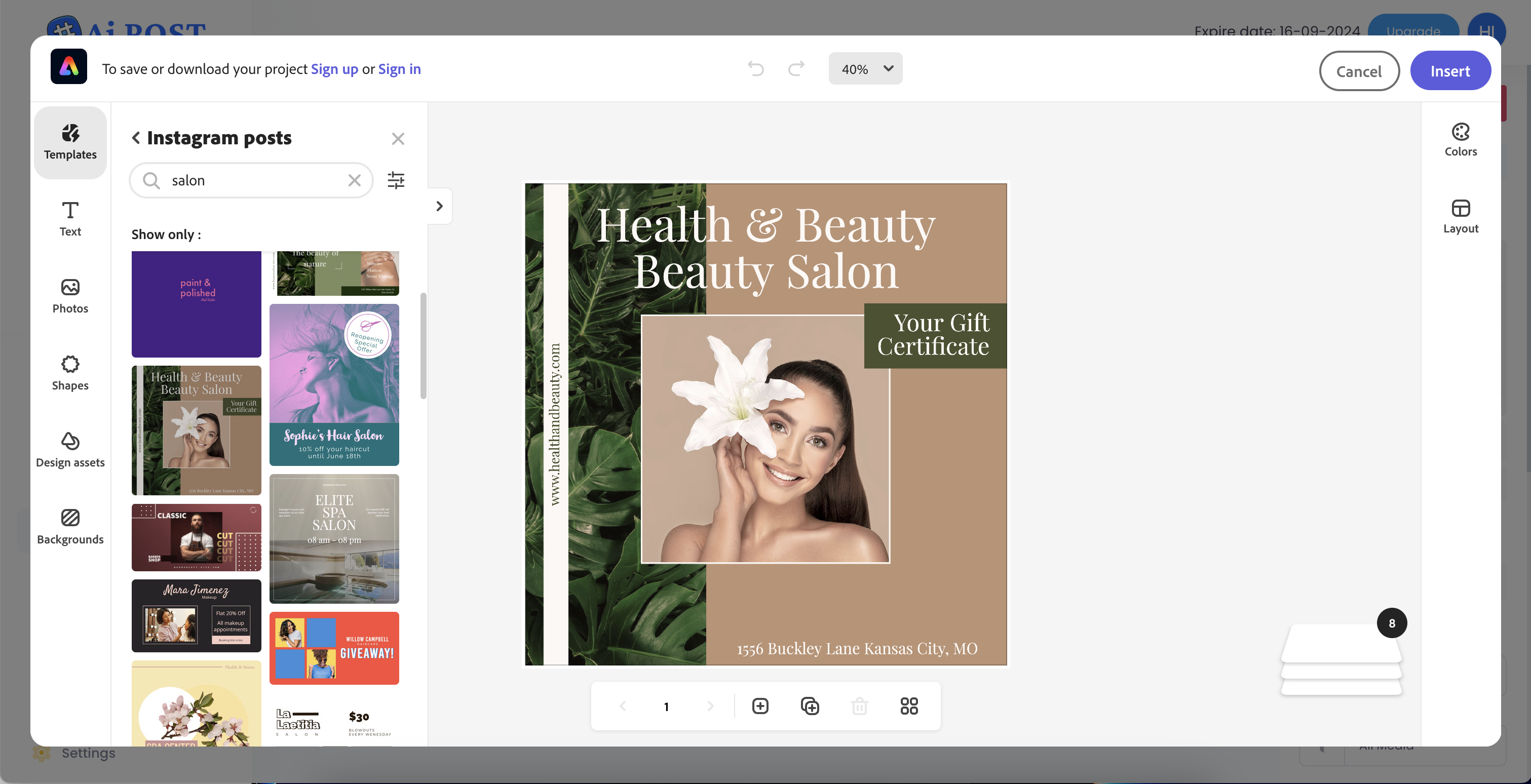1531x784 pixels.
Task: Open the page grid view
Action: tap(909, 706)
